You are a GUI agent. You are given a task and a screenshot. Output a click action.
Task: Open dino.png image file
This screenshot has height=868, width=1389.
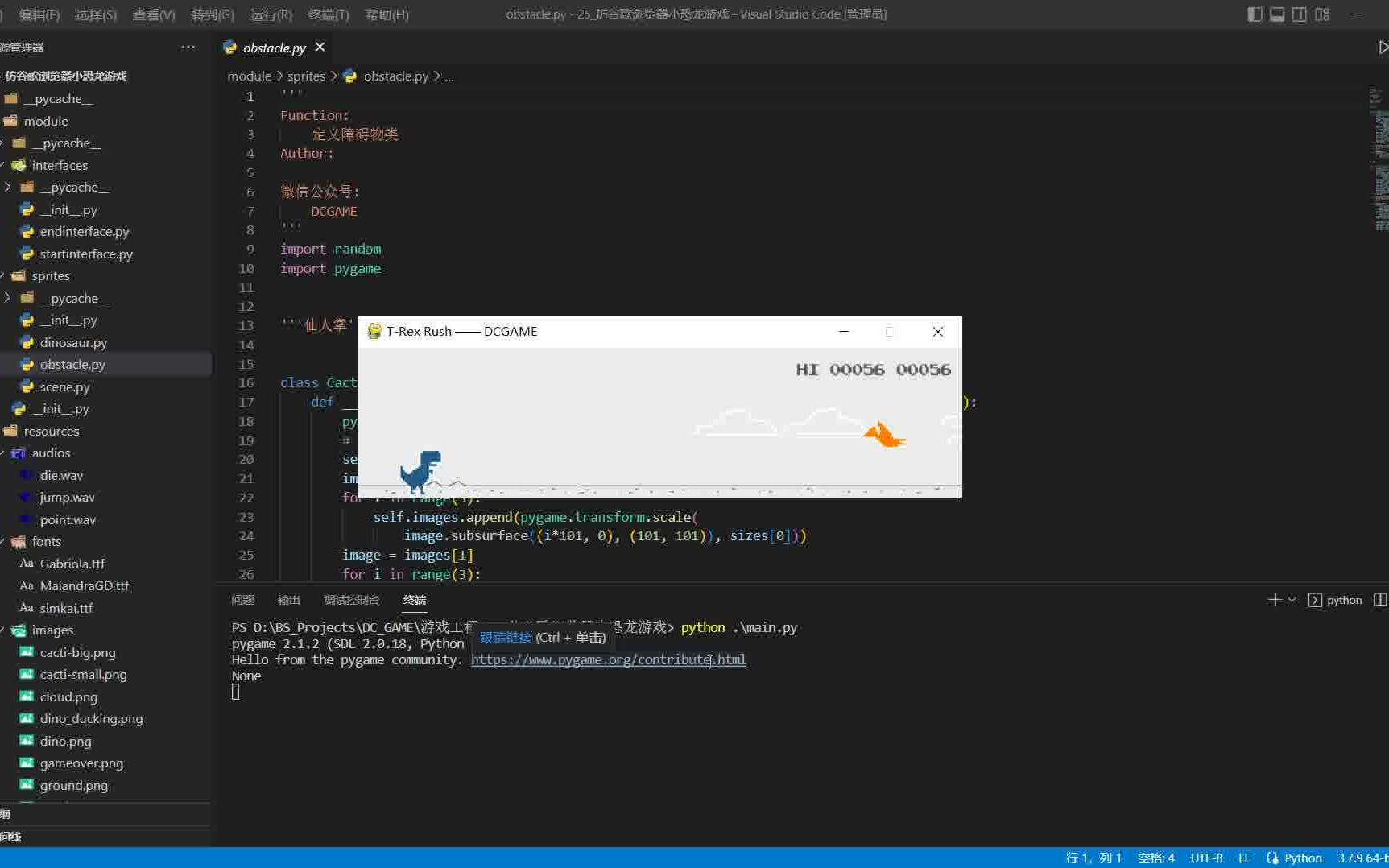coord(65,741)
